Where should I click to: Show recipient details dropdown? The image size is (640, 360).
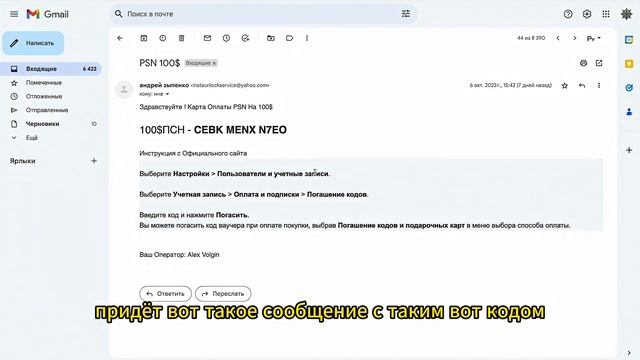(x=167, y=94)
